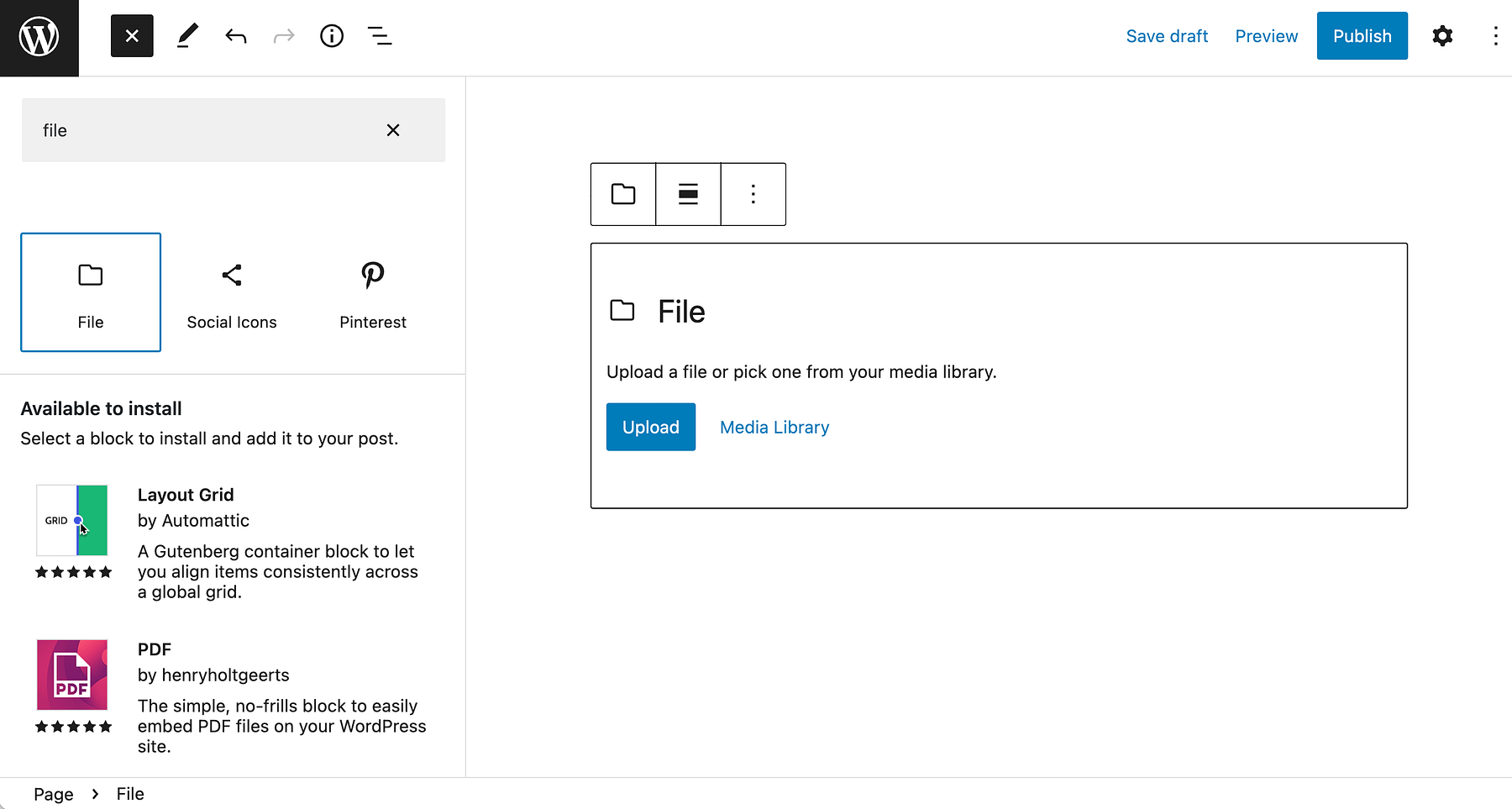Click the pencil editing mode icon in the toolbar
This screenshot has height=809, width=1512.
pos(186,35)
